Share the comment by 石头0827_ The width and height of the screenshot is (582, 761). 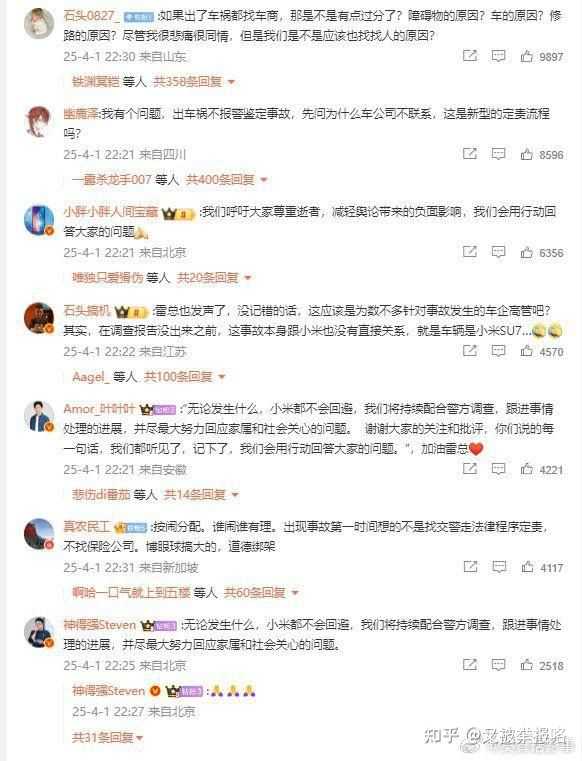pyautogui.click(x=469, y=56)
